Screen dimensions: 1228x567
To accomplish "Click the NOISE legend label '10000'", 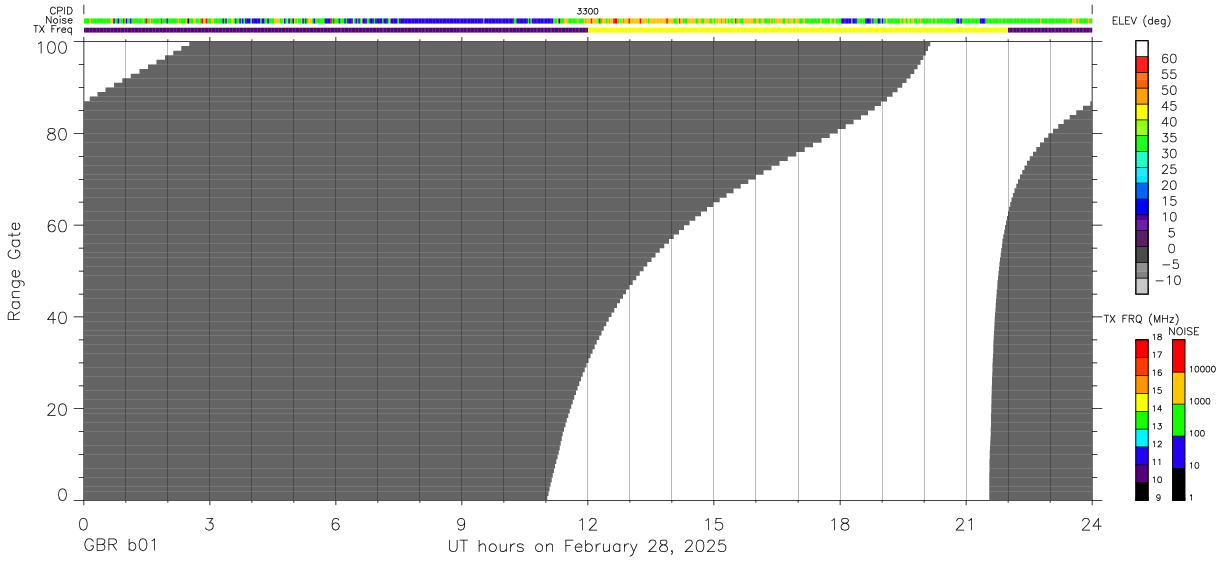I will click(x=1202, y=369).
